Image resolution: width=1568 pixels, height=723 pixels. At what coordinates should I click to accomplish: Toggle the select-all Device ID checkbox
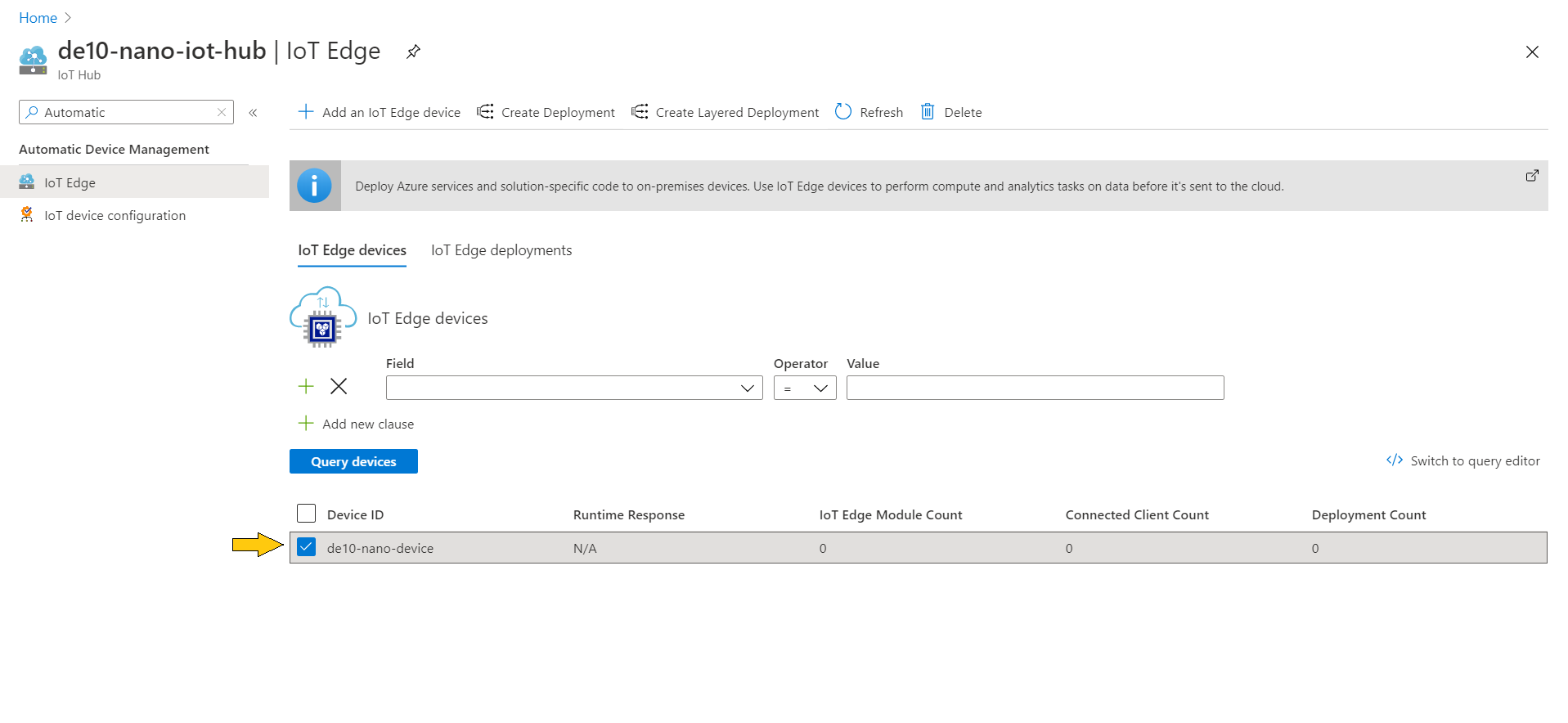pyautogui.click(x=307, y=514)
